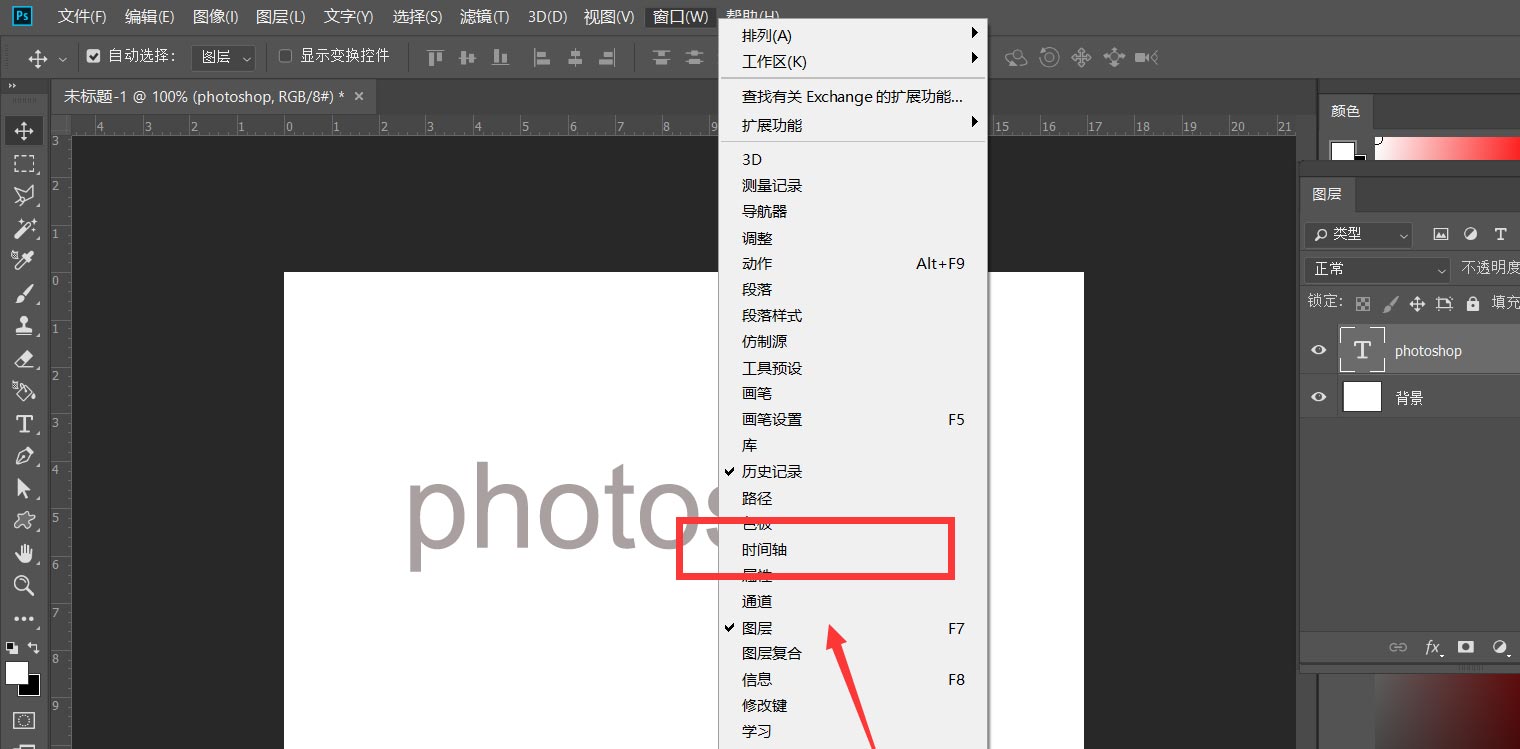This screenshot has height=749, width=1520.
Task: Select the Hand tool
Action: point(24,553)
